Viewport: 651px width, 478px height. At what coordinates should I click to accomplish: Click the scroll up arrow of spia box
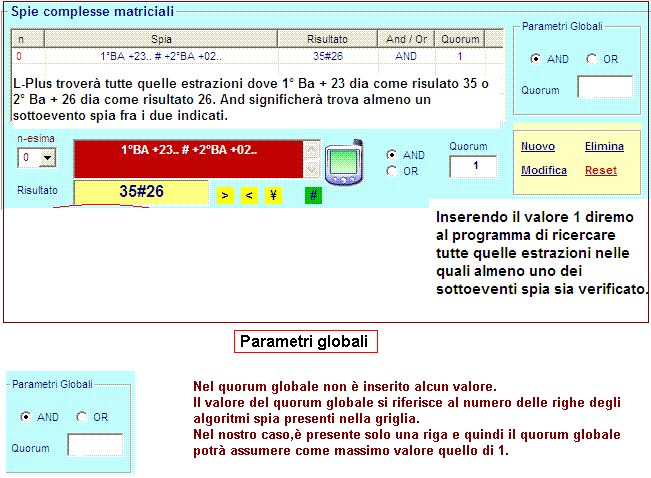[x=311, y=150]
